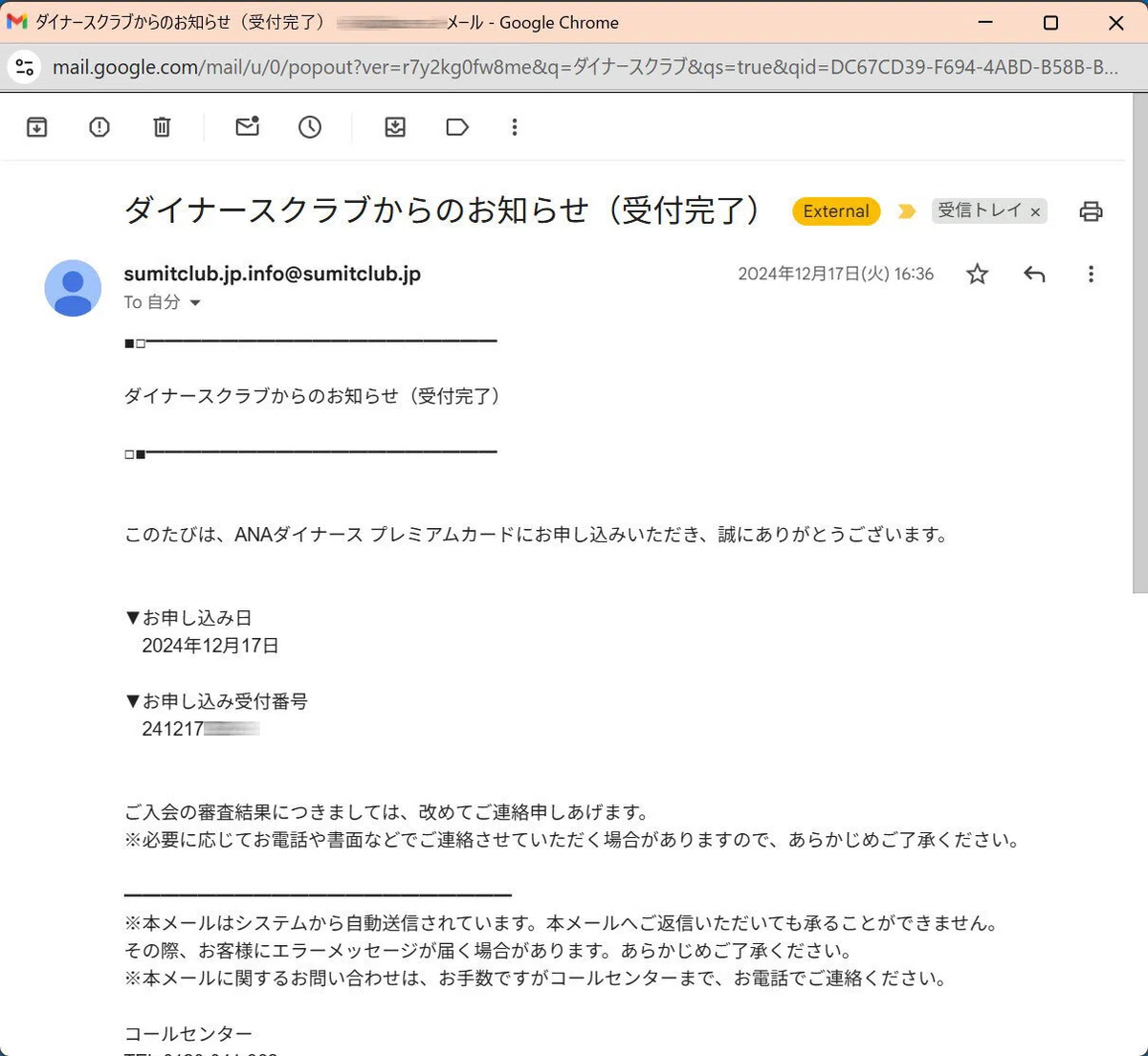Click the text コールセンター near the bottom
Image resolution: width=1148 pixels, height=1056 pixels.
tap(188, 1034)
